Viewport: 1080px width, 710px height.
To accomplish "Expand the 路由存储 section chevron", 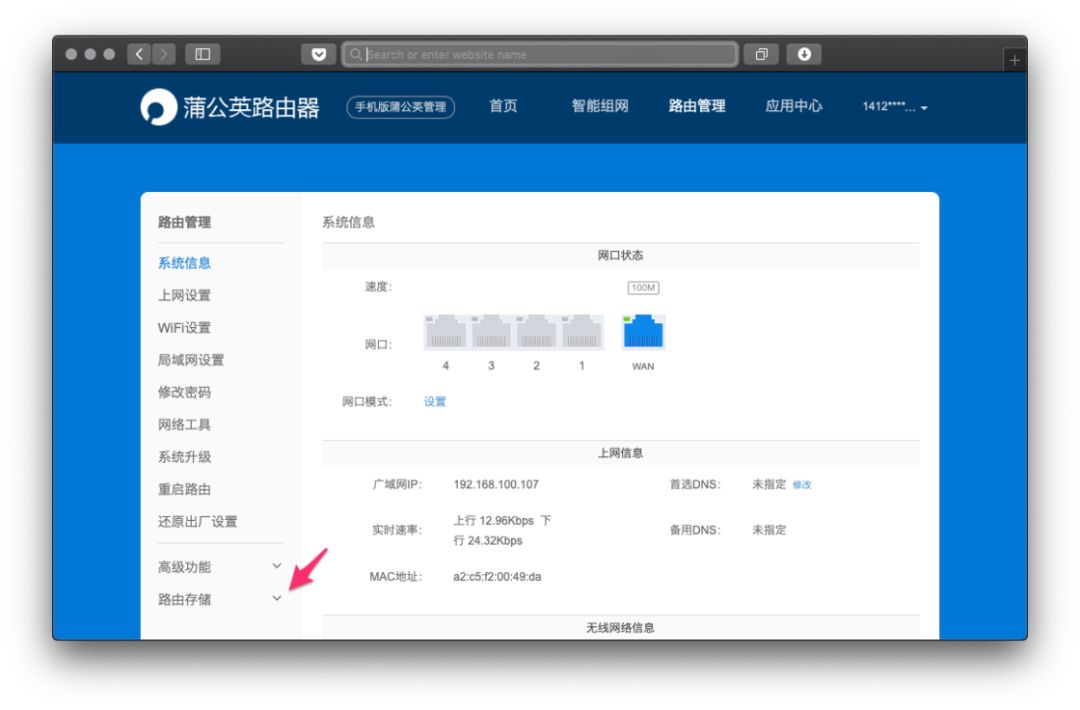I will [276, 598].
